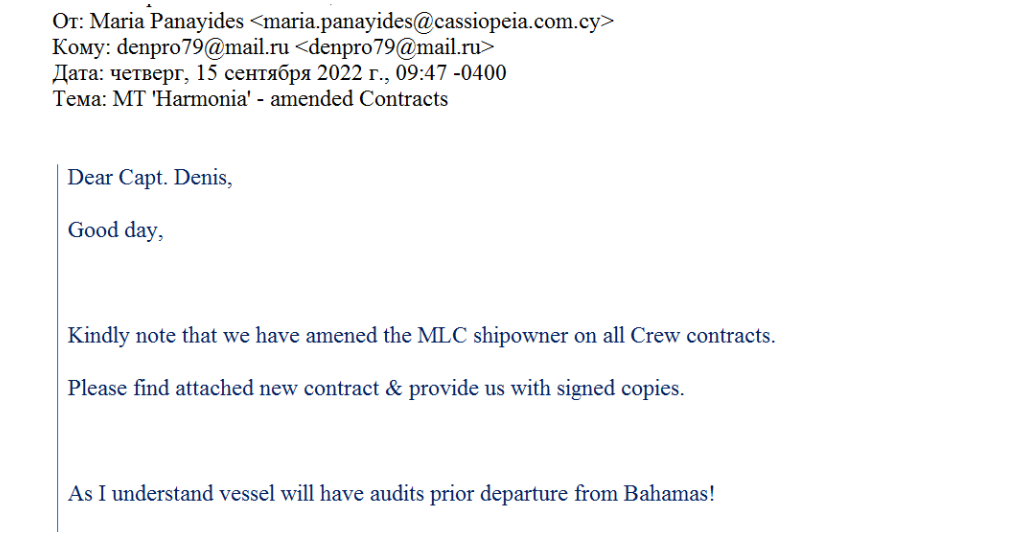Click the vertical quote bar beside the message

pos(58,340)
